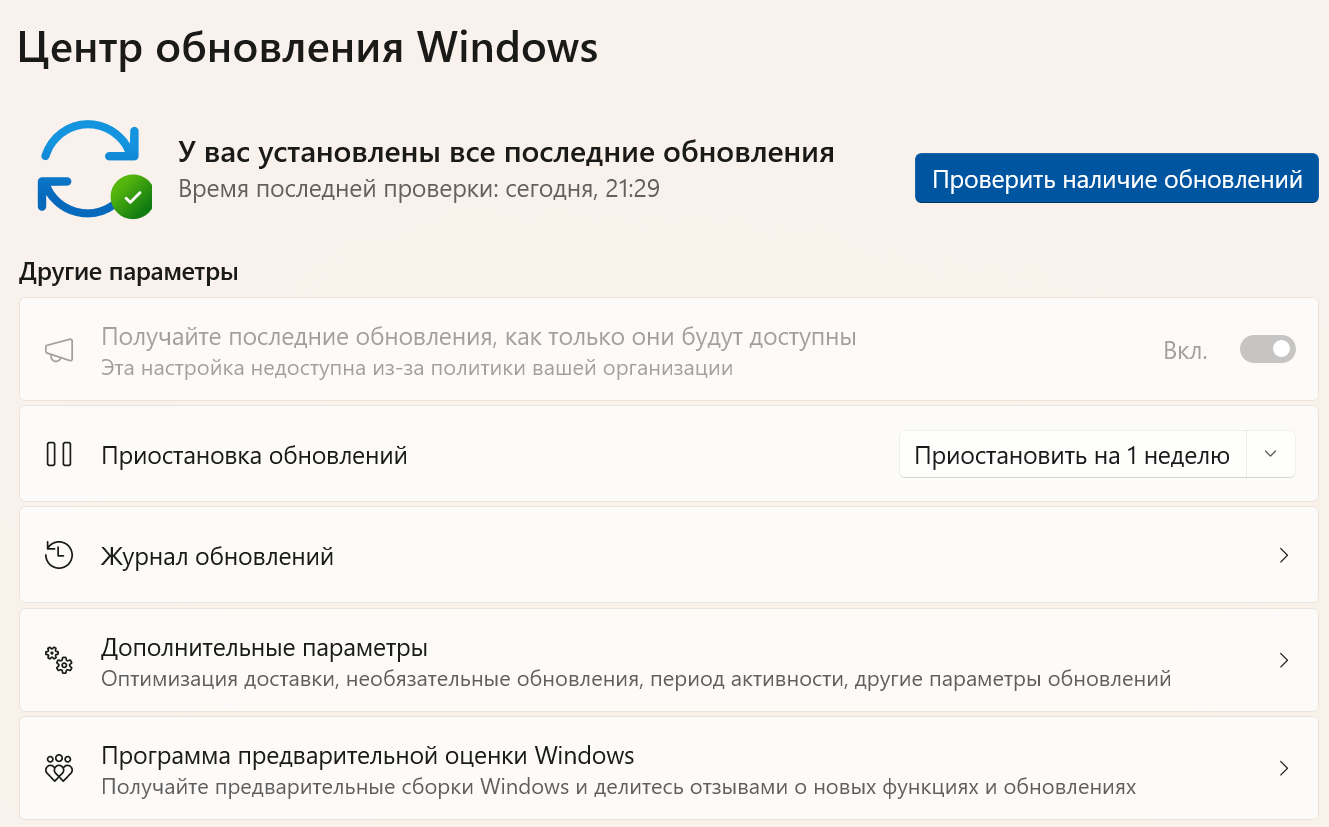Click the Windows Update sync status icon
The image size is (1329, 827).
90,167
